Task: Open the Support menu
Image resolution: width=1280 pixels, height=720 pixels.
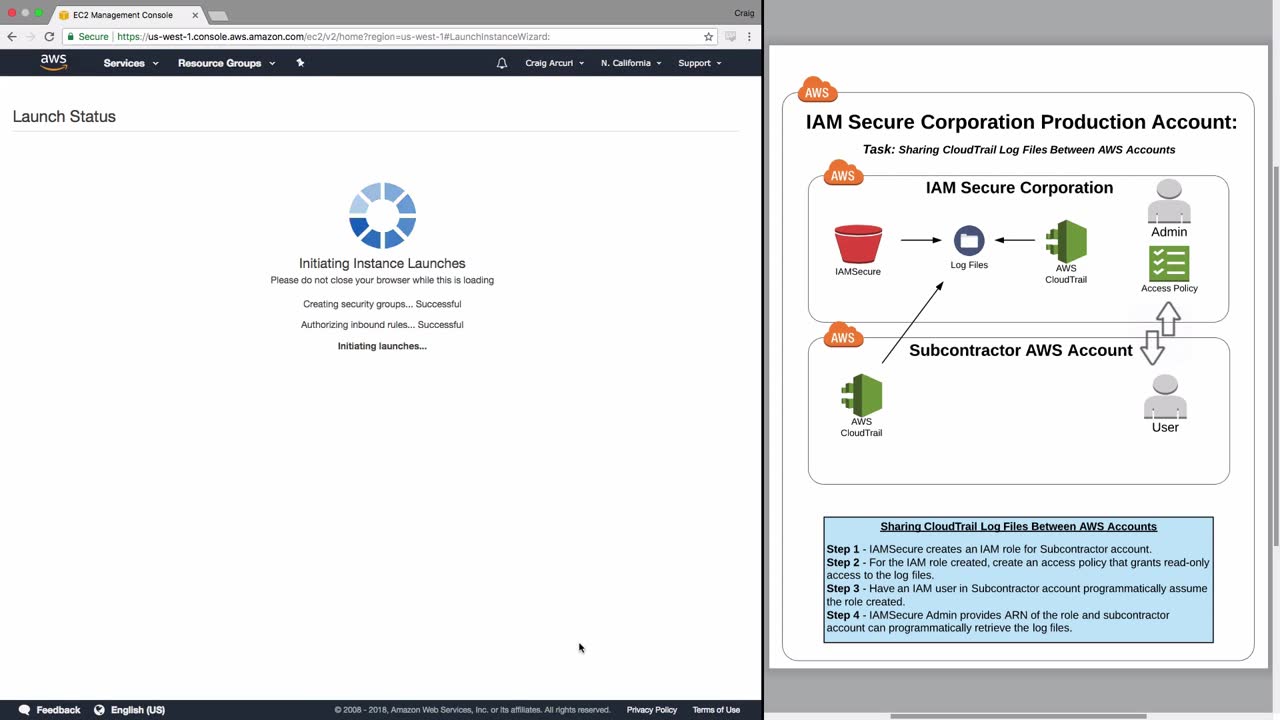Action: coord(700,63)
